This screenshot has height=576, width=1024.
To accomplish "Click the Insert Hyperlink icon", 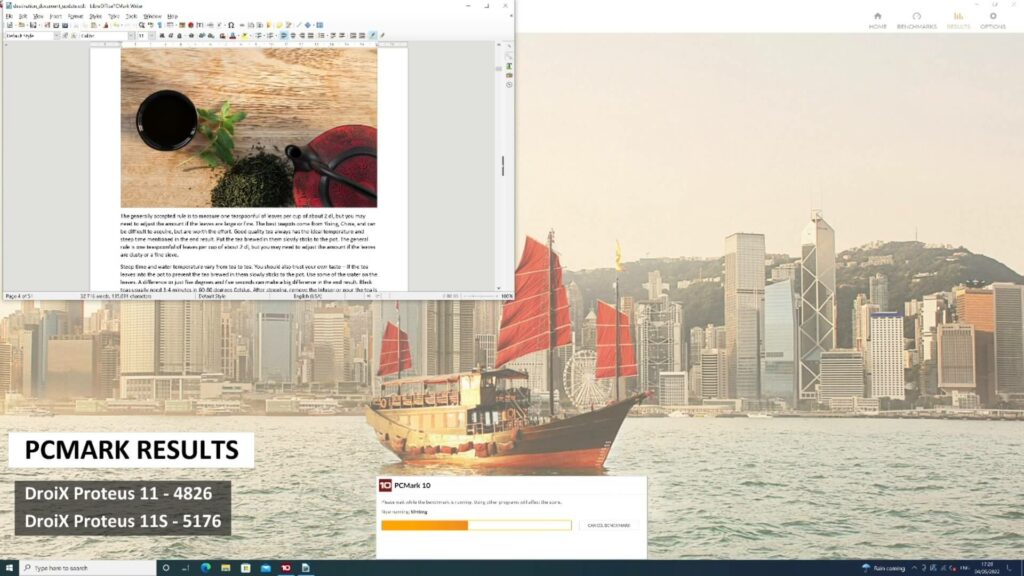I will coord(242,25).
